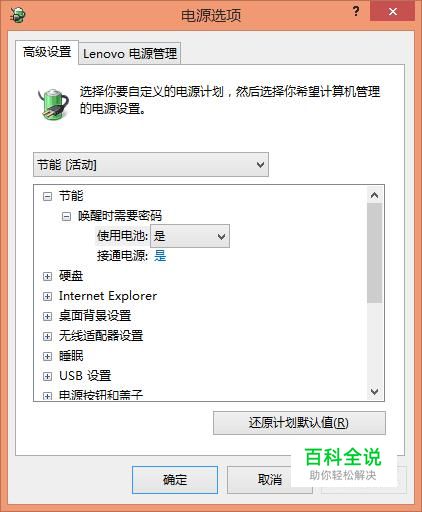Click the settings list scroll down arrow
Screen dimensions: 422x512
coord(374,391)
